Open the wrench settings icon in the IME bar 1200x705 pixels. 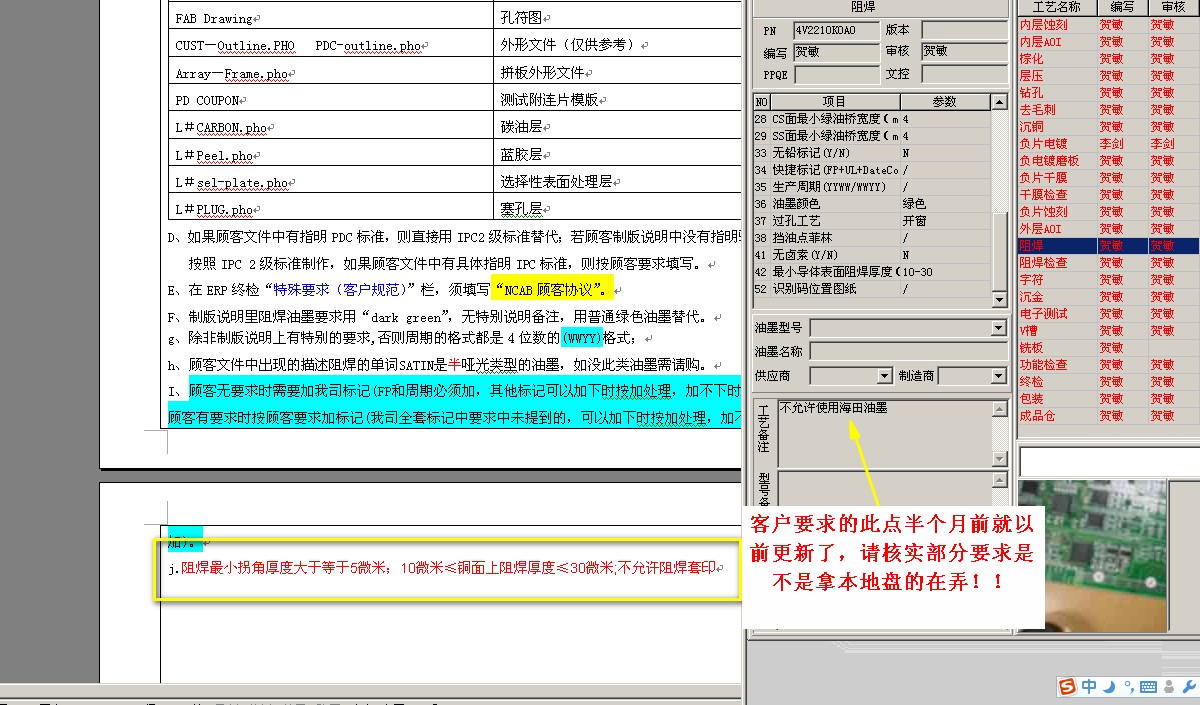pos(1188,686)
